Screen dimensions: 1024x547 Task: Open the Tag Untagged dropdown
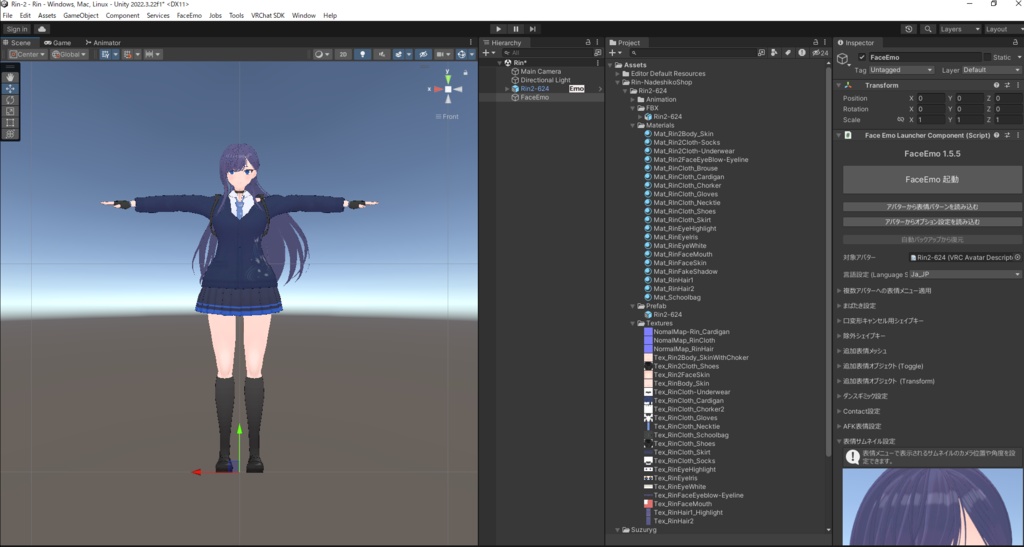click(901, 70)
